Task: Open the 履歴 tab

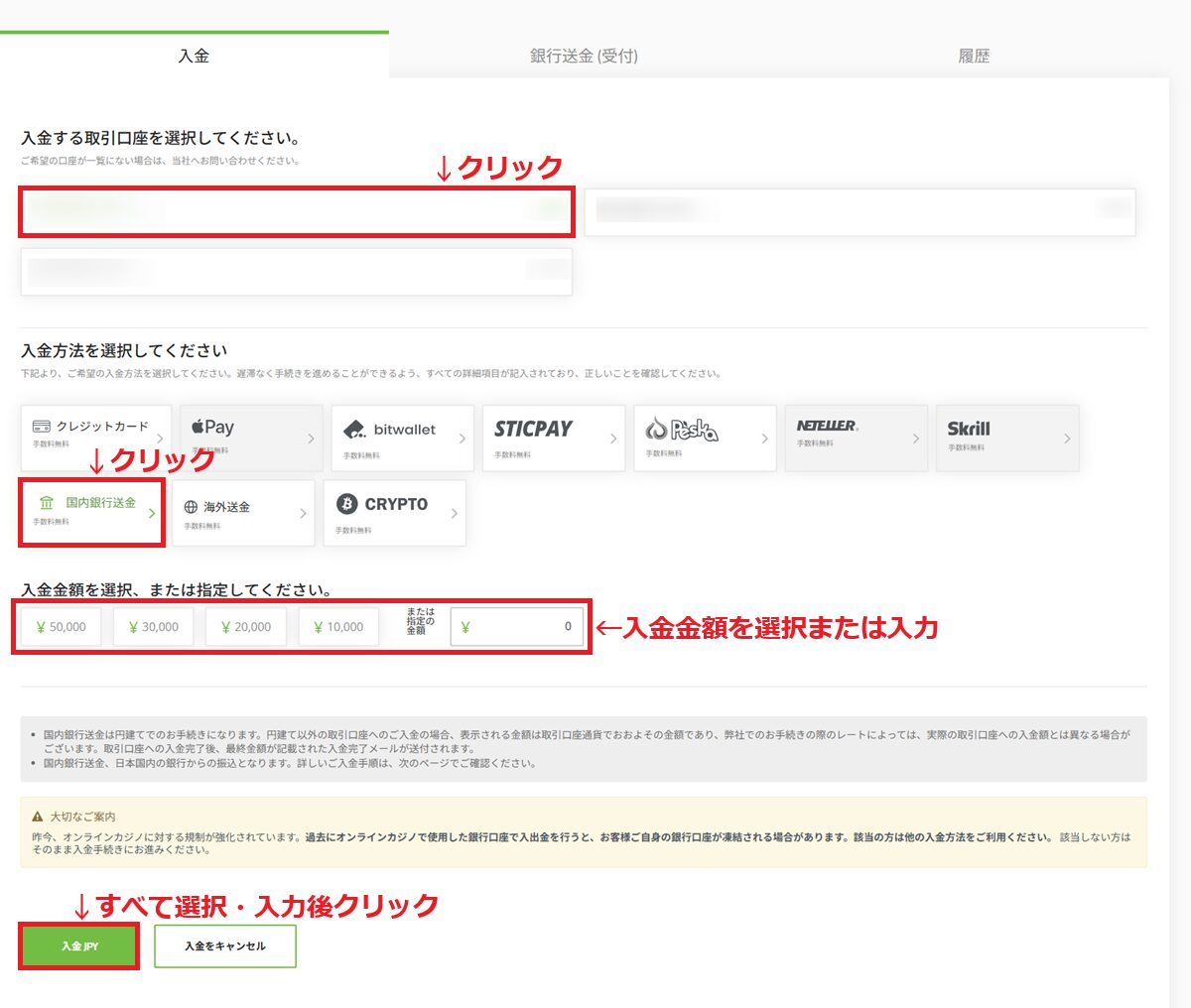Action: pos(974,56)
